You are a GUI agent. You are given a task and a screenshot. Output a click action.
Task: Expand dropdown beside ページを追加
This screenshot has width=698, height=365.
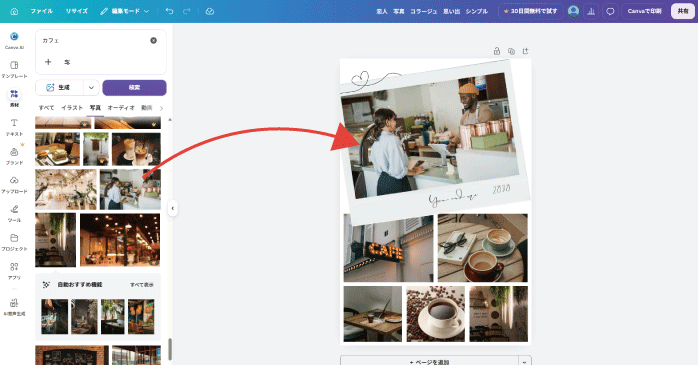click(525, 361)
